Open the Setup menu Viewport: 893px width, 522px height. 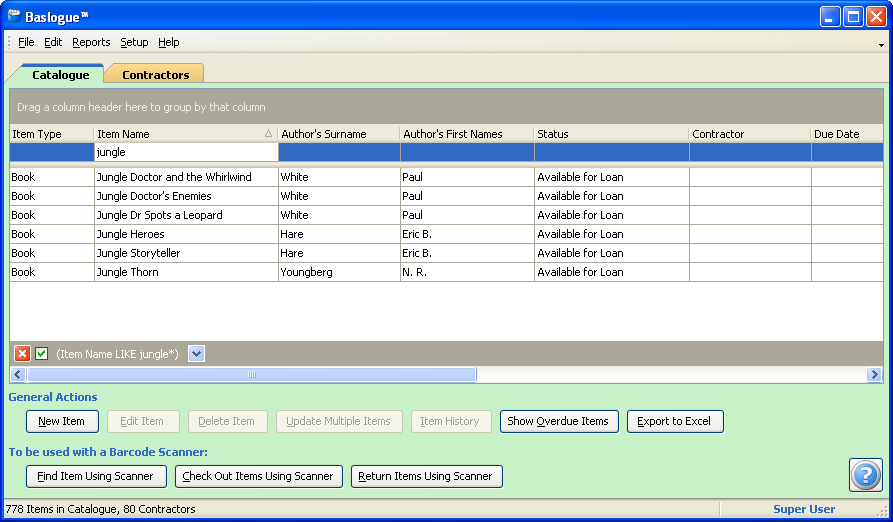point(134,42)
